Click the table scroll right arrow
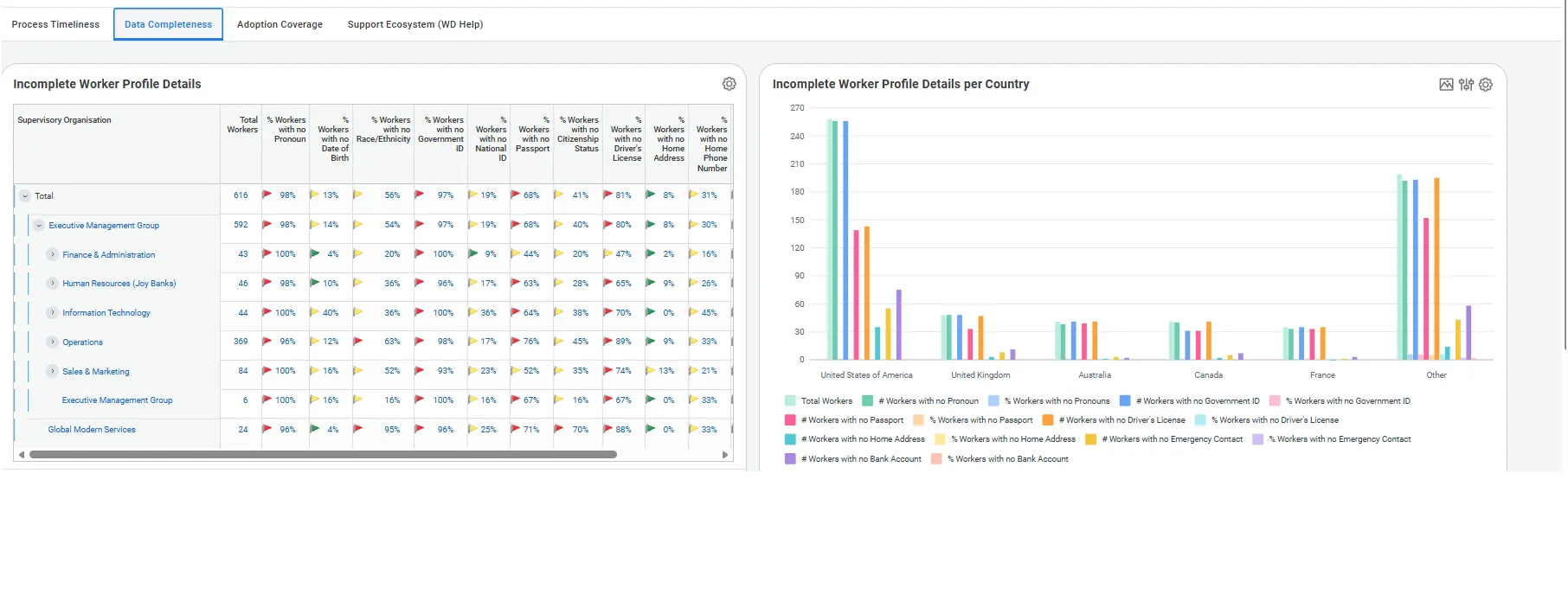Image resolution: width=1568 pixels, height=614 pixels. [x=725, y=455]
